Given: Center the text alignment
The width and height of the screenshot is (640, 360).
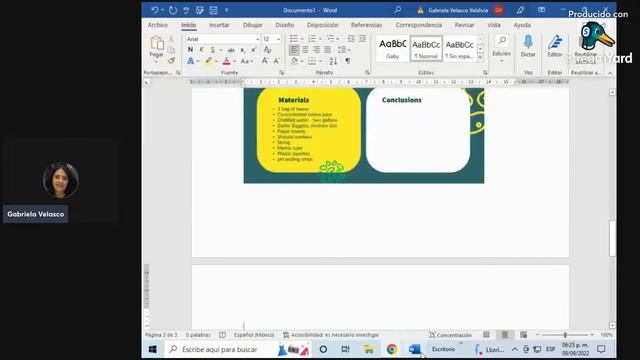Looking at the screenshot, I should 305,50.
